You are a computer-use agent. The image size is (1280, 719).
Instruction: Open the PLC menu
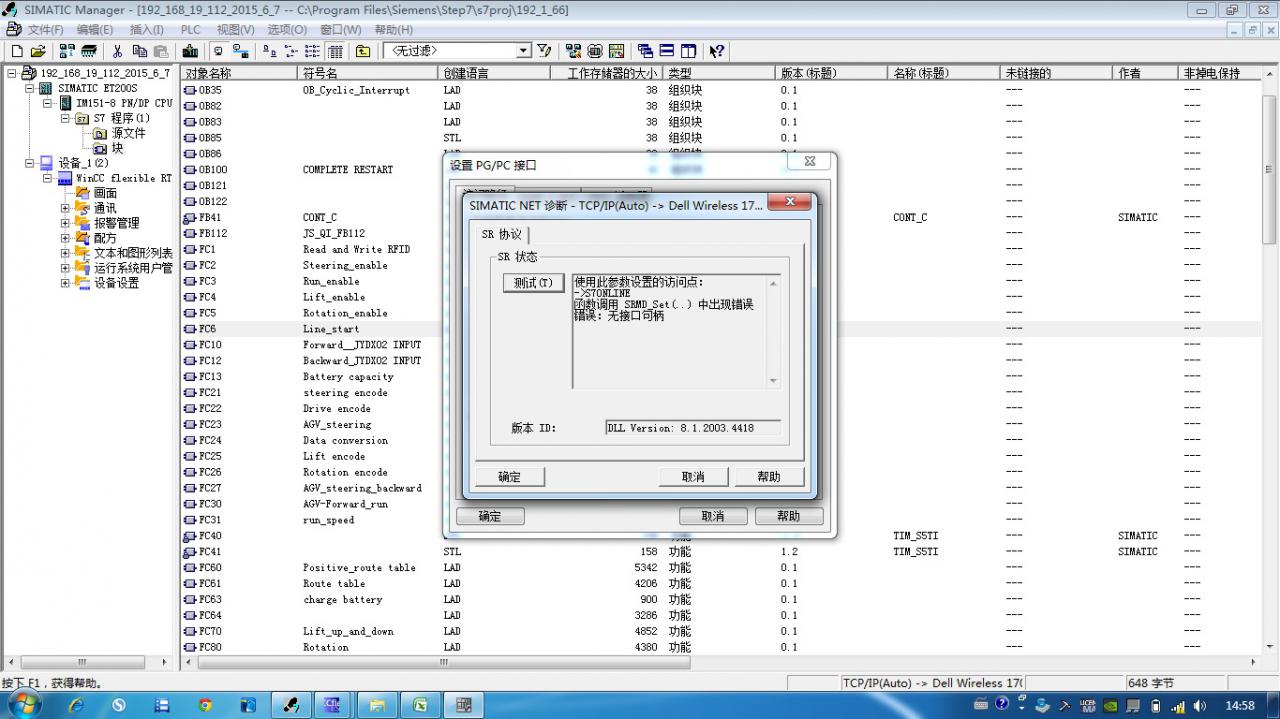191,30
